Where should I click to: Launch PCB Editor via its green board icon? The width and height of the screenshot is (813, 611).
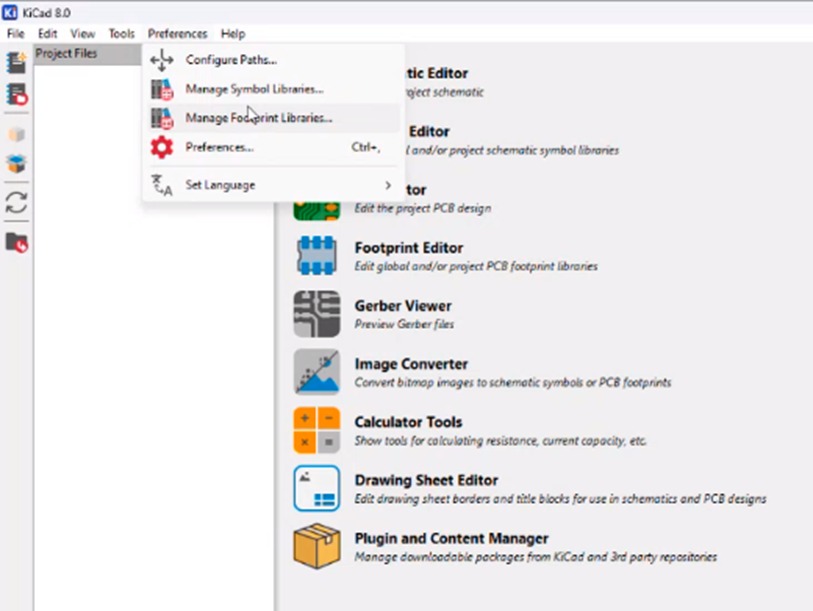317,209
